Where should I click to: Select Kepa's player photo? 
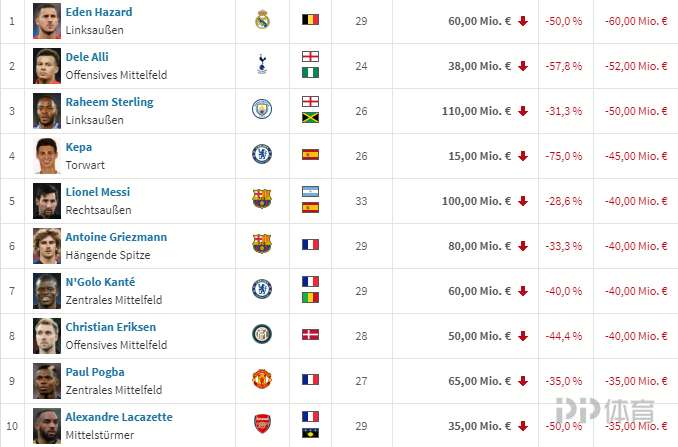coord(47,156)
